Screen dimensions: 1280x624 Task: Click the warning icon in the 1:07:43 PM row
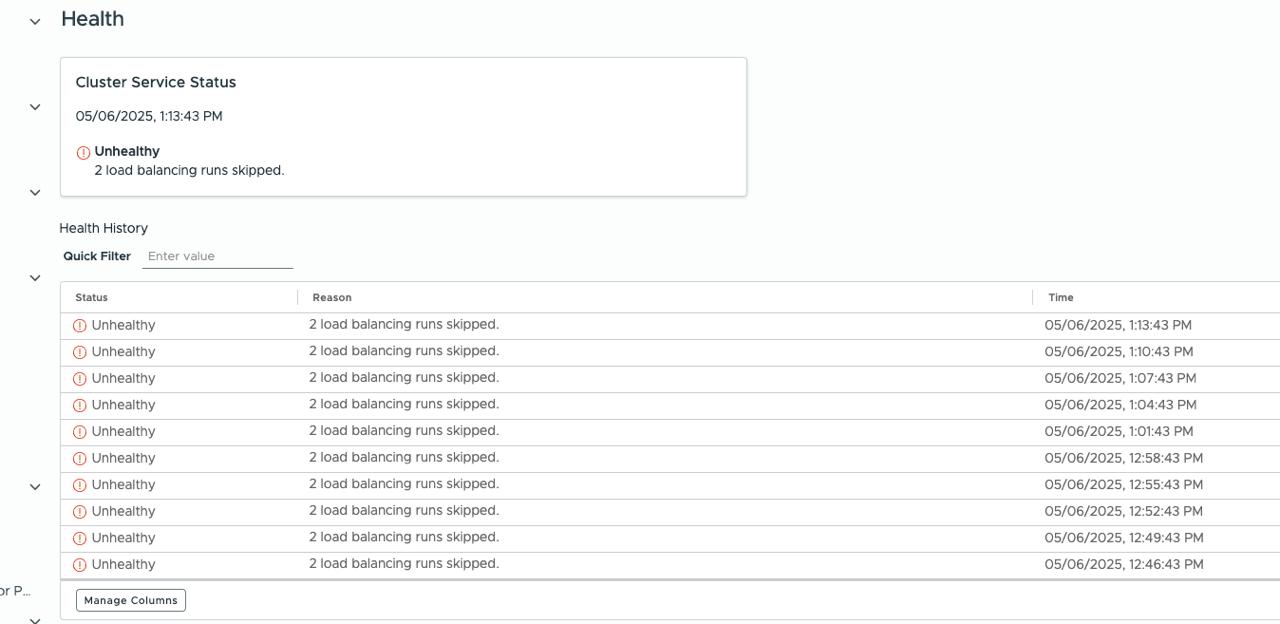pos(80,379)
